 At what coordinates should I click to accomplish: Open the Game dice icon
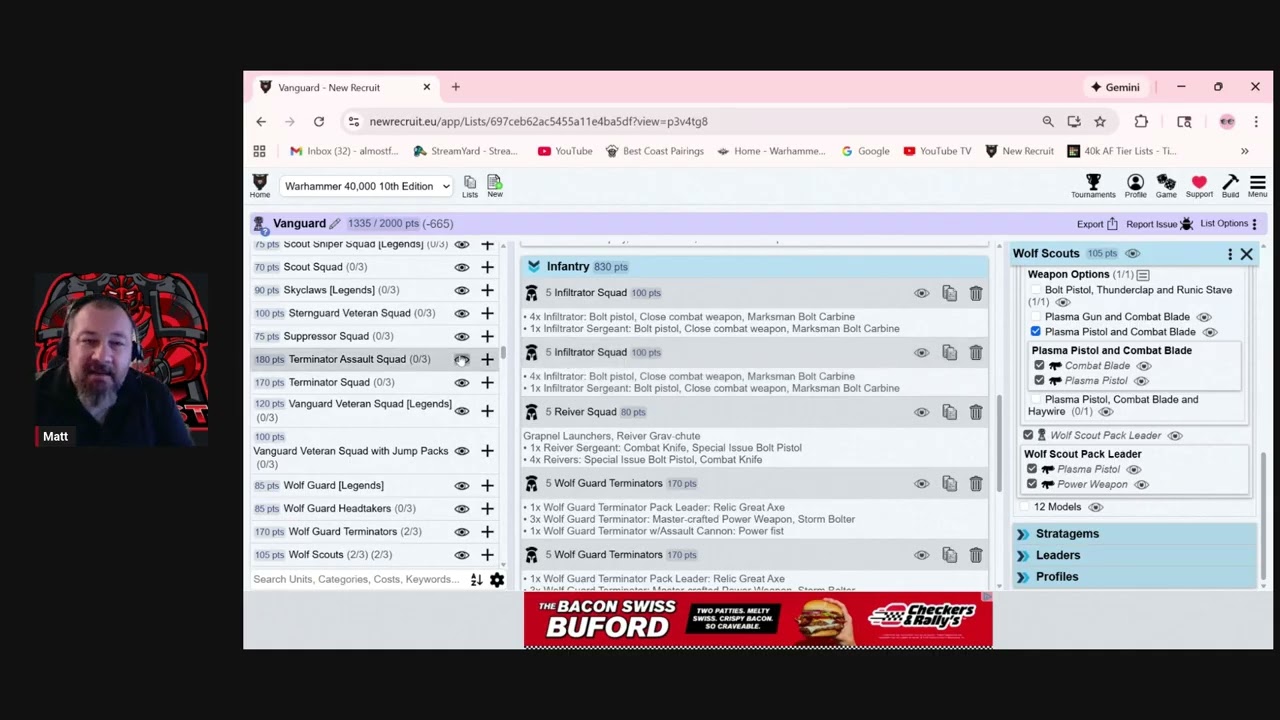[x=1166, y=185]
